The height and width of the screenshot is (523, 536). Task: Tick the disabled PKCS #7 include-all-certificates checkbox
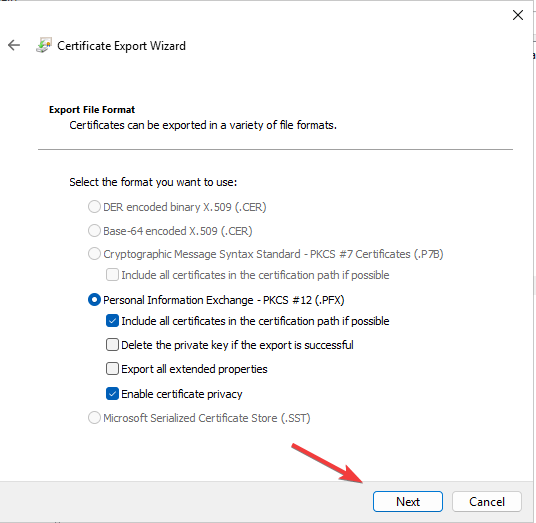tap(112, 274)
